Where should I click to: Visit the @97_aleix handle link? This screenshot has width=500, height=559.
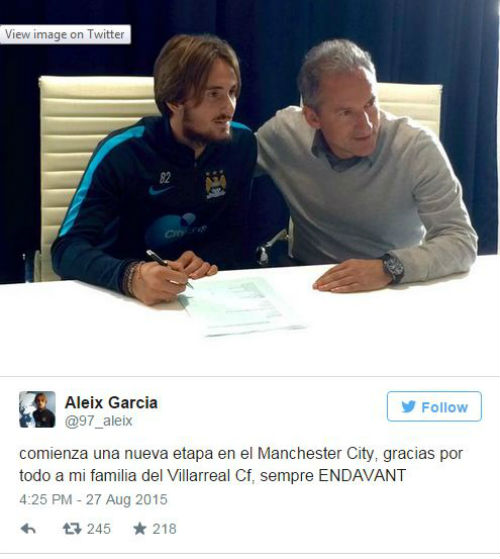pyautogui.click(x=99, y=421)
